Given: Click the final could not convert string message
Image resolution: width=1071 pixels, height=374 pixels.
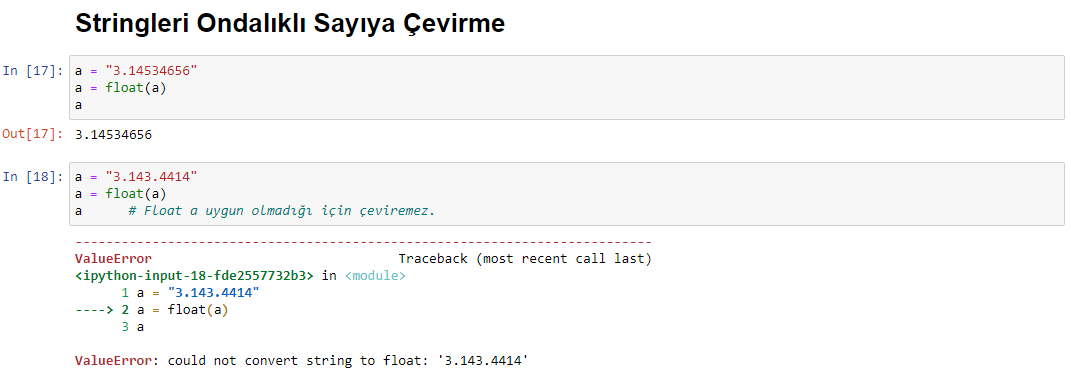Looking at the screenshot, I should pos(348,361).
